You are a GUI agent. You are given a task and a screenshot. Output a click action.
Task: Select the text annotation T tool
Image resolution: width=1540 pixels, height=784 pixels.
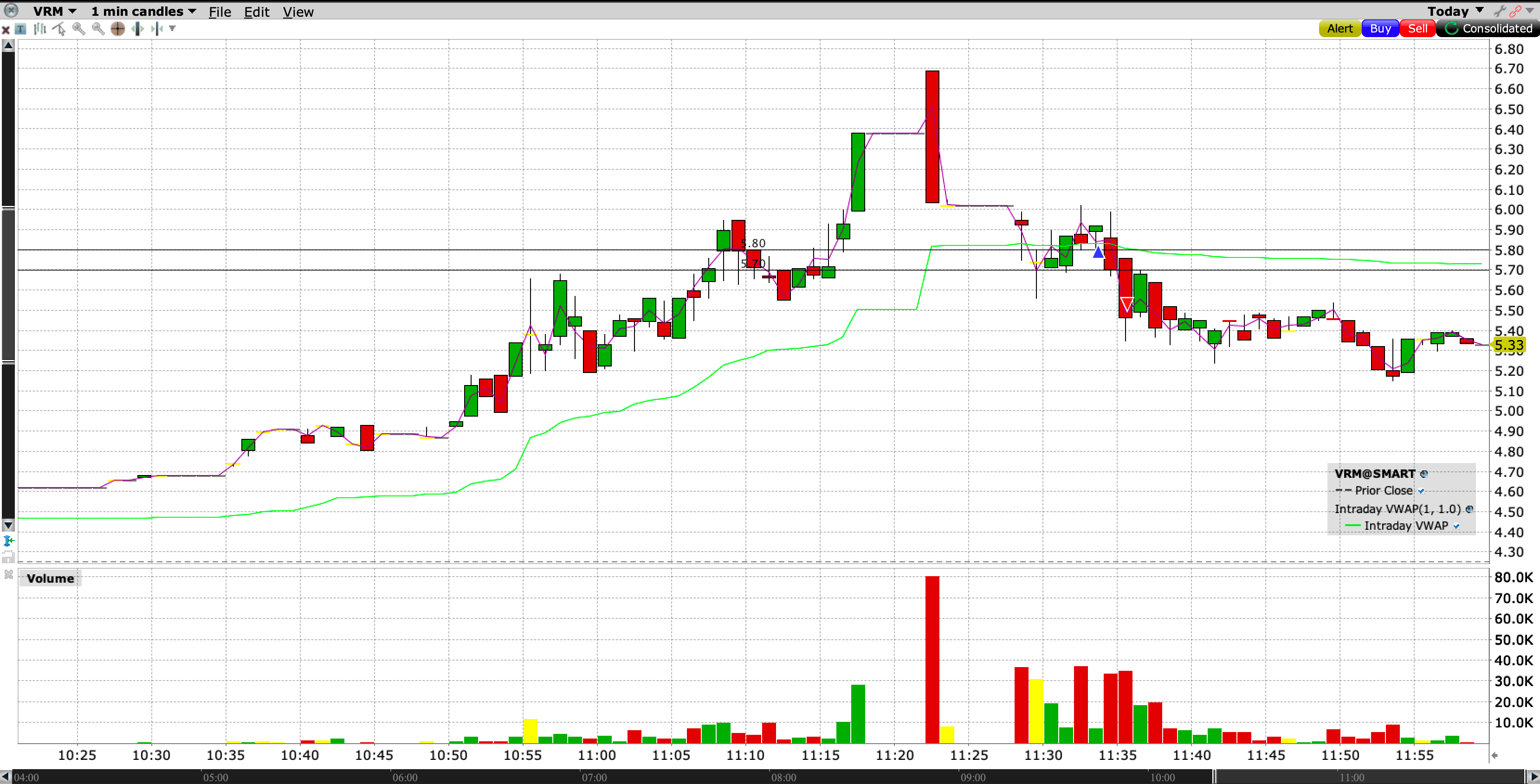21,29
